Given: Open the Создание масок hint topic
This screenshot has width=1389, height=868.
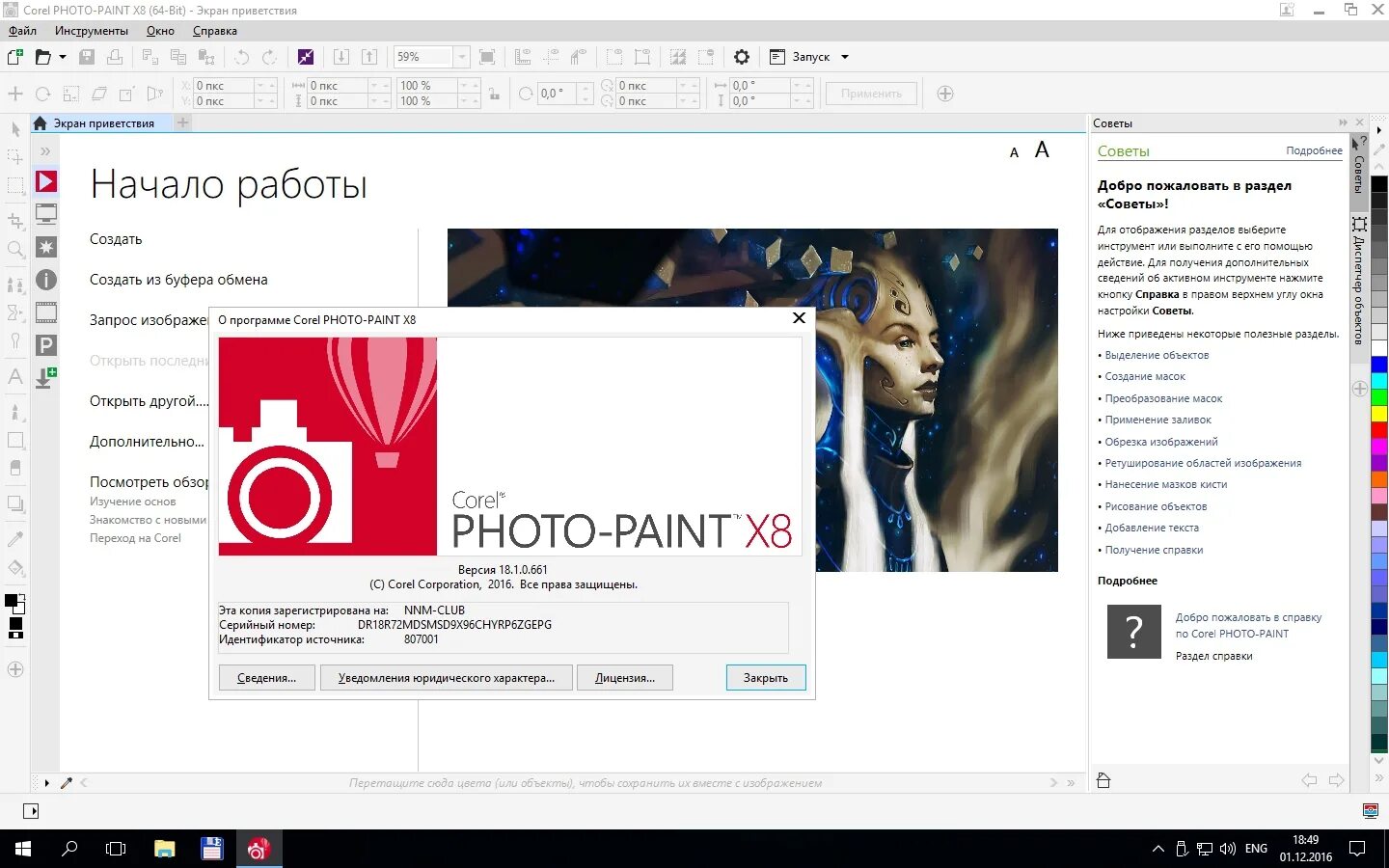Looking at the screenshot, I should tap(1145, 376).
